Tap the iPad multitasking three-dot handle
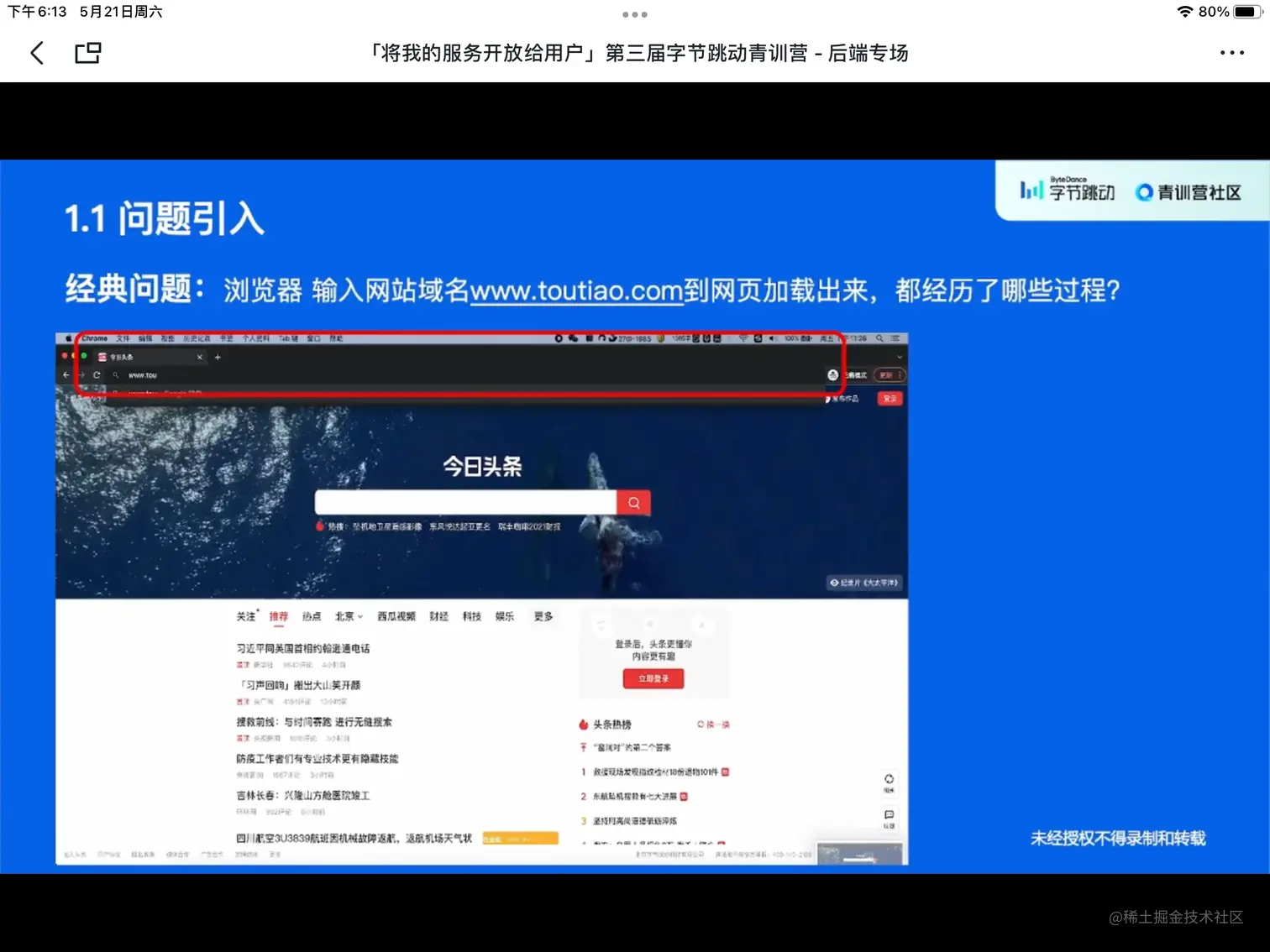The width and height of the screenshot is (1270, 952). click(634, 14)
